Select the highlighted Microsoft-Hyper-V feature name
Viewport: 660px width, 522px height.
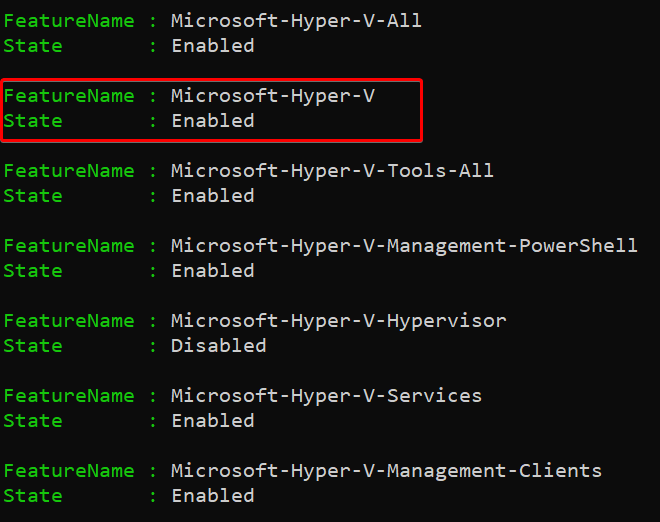click(273, 96)
